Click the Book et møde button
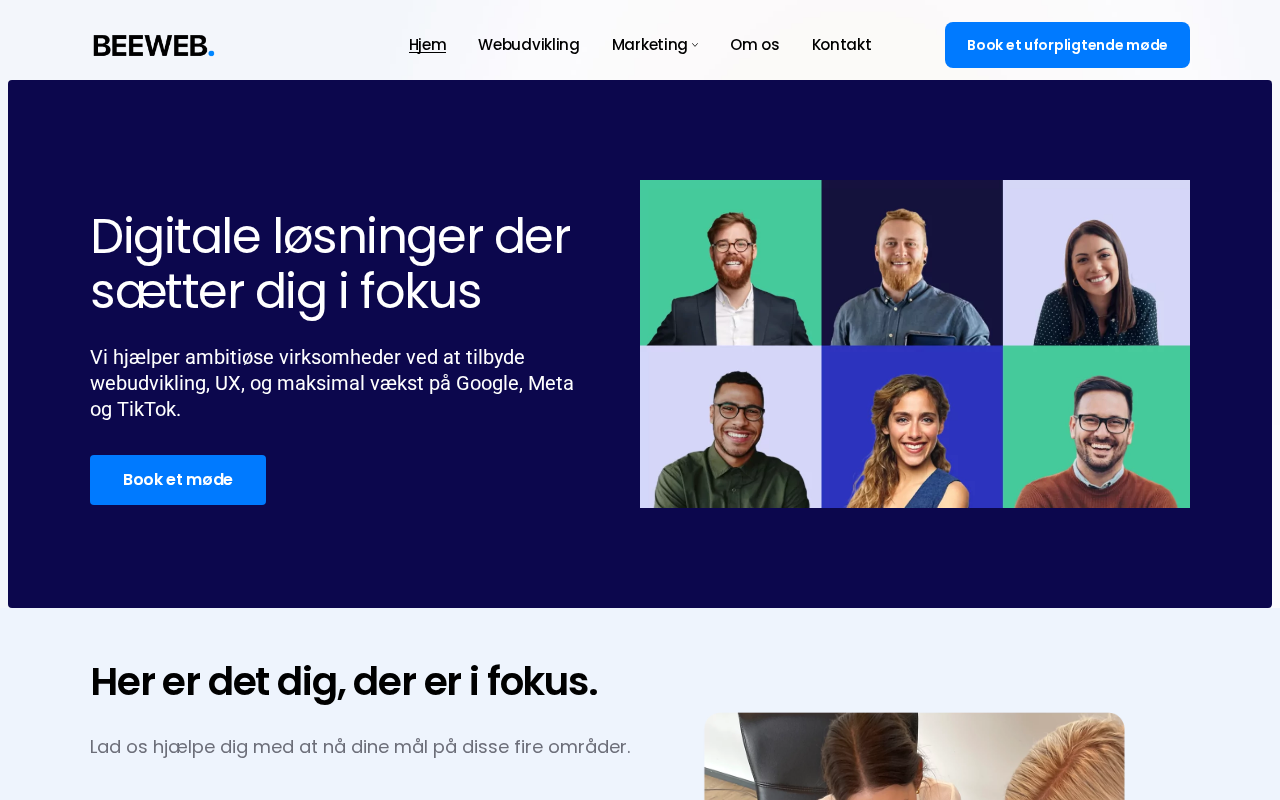This screenshot has height=800, width=1280. click(x=178, y=480)
